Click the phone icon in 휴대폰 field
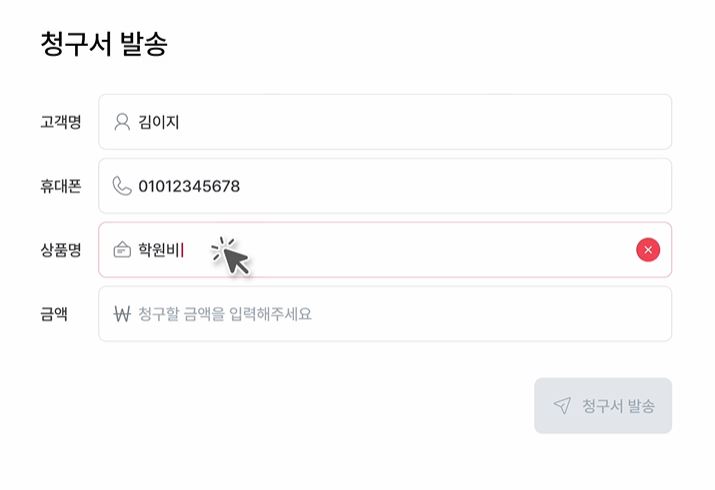Screen dimensions: 715x490 [122, 186]
